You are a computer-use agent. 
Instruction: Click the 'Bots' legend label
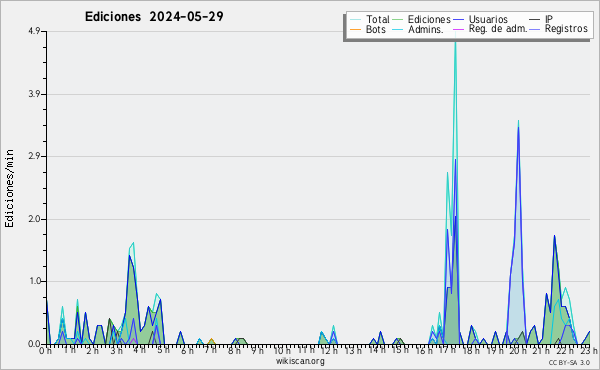376,29
